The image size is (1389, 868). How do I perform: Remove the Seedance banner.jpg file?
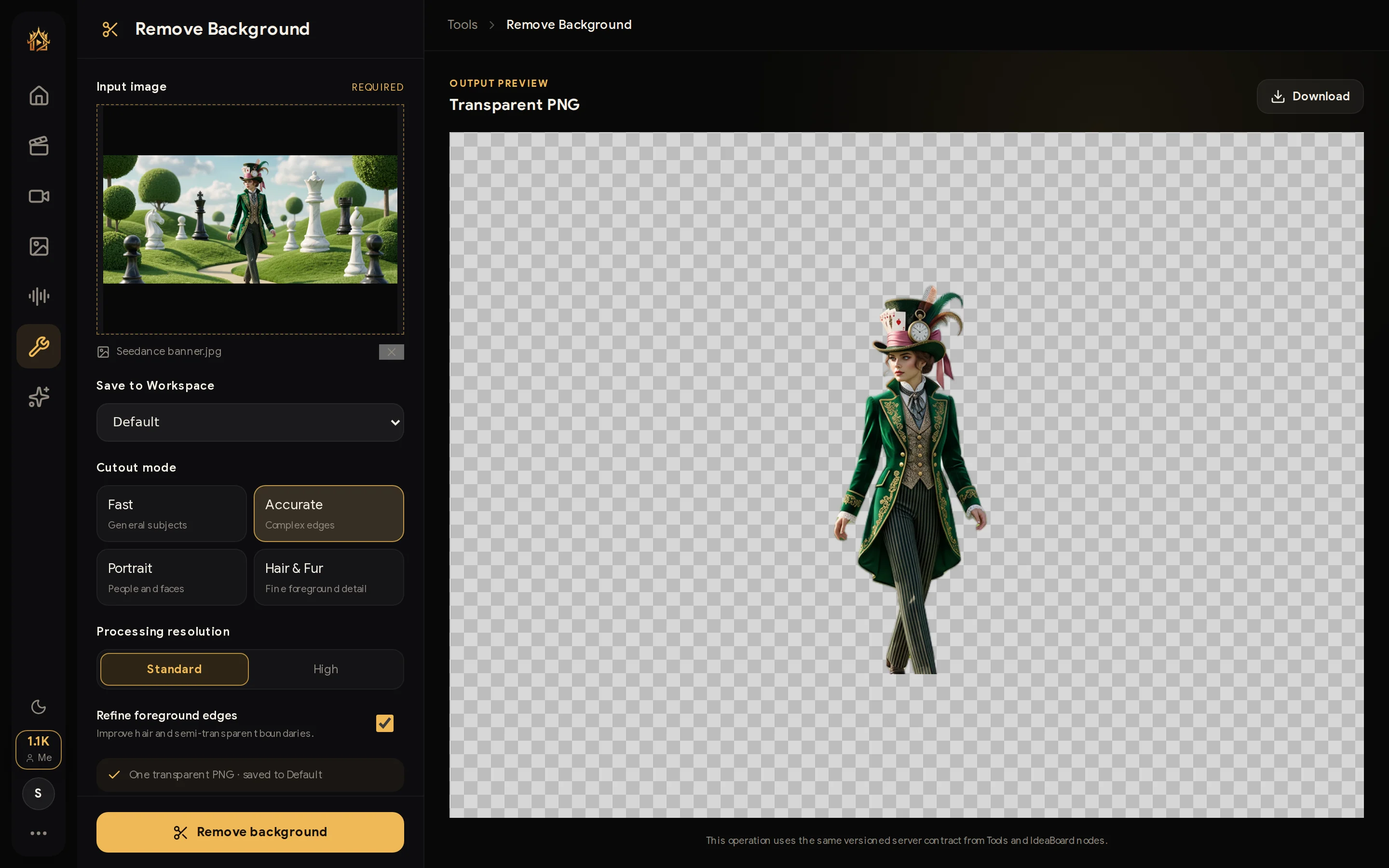[x=392, y=352]
